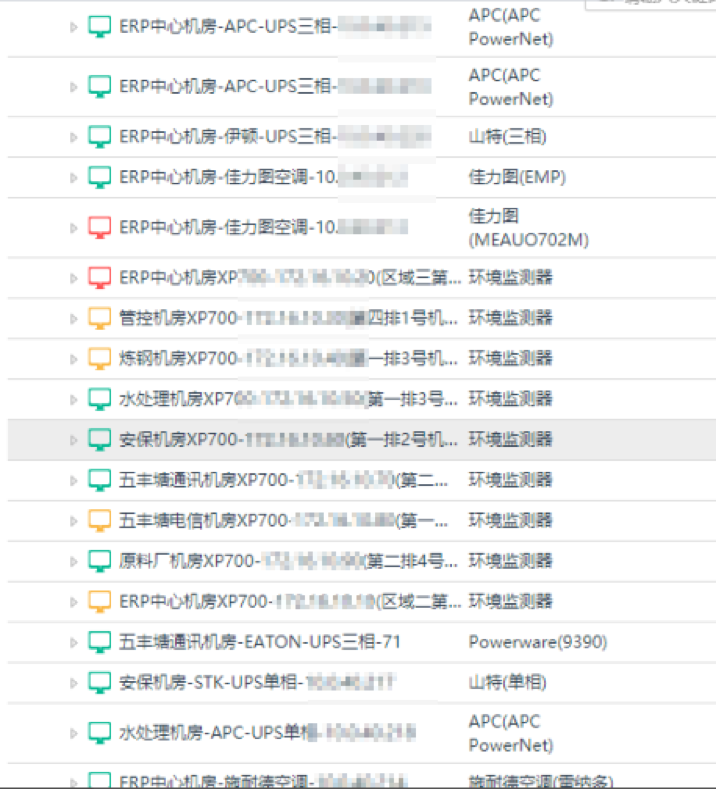The image size is (716, 789).
Task: Expand ERP中心机房XP700 区域三 row
Action: [73, 278]
